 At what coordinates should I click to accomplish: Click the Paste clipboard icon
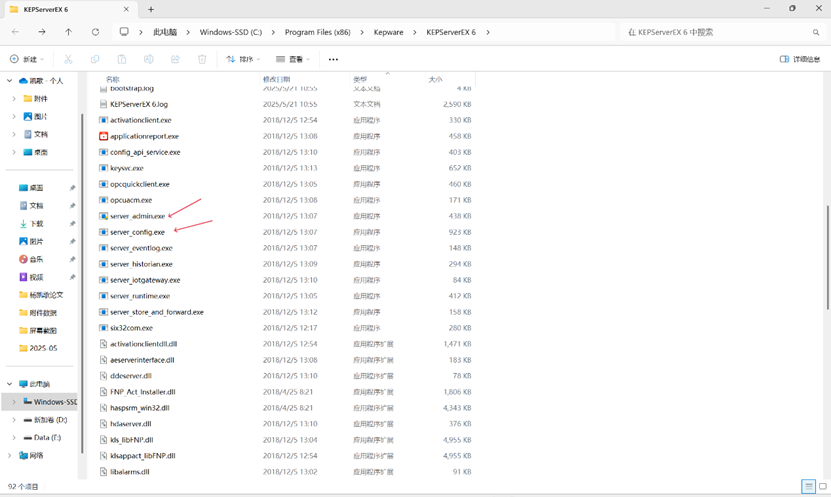[x=122, y=59]
